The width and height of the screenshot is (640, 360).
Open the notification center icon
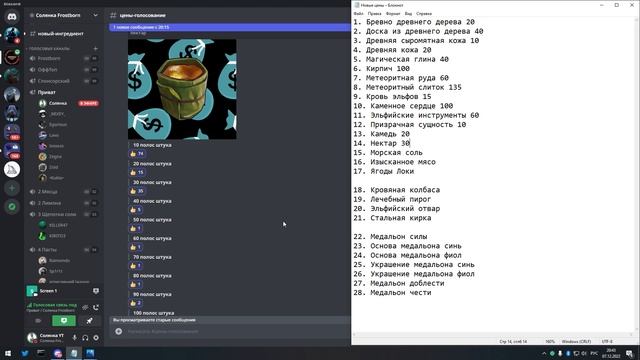[630, 353]
